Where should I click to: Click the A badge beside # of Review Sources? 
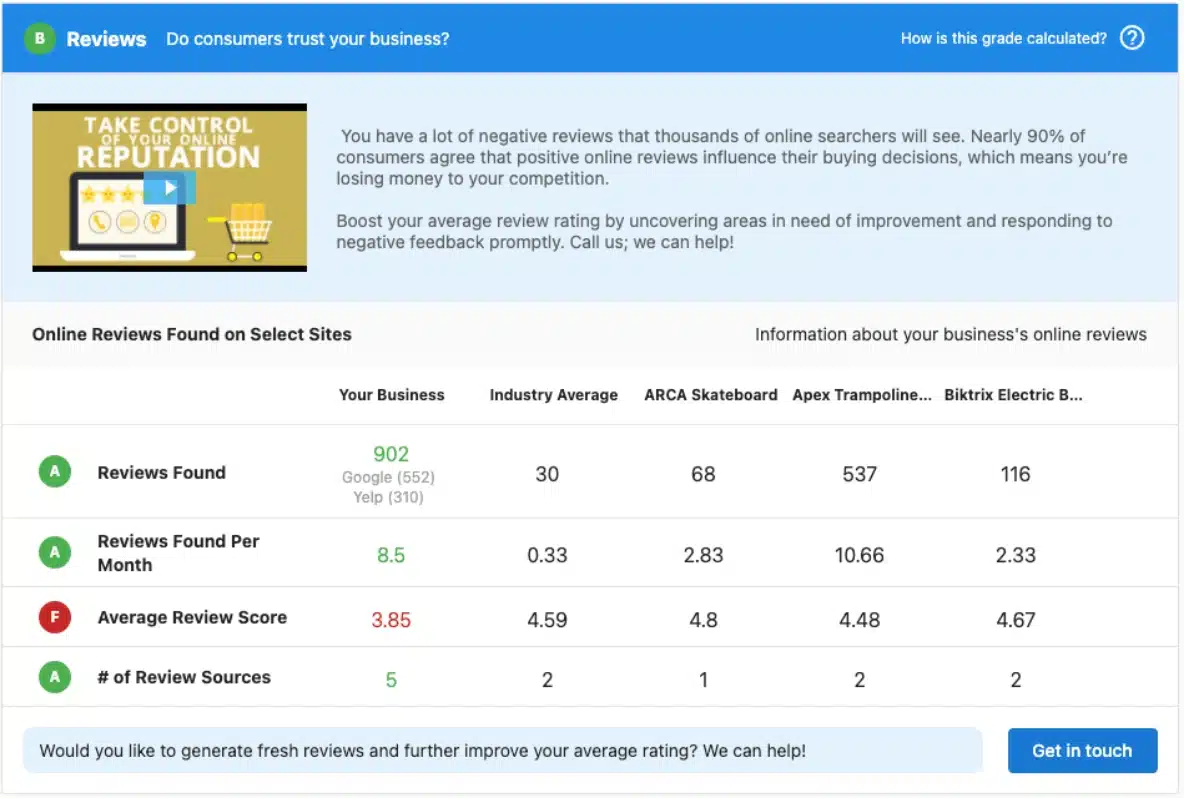click(x=55, y=677)
